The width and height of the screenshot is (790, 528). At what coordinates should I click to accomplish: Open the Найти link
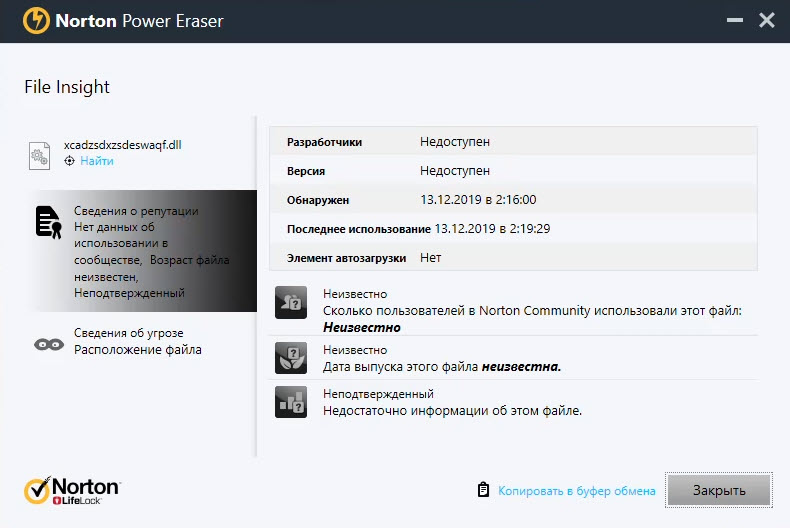[x=97, y=161]
